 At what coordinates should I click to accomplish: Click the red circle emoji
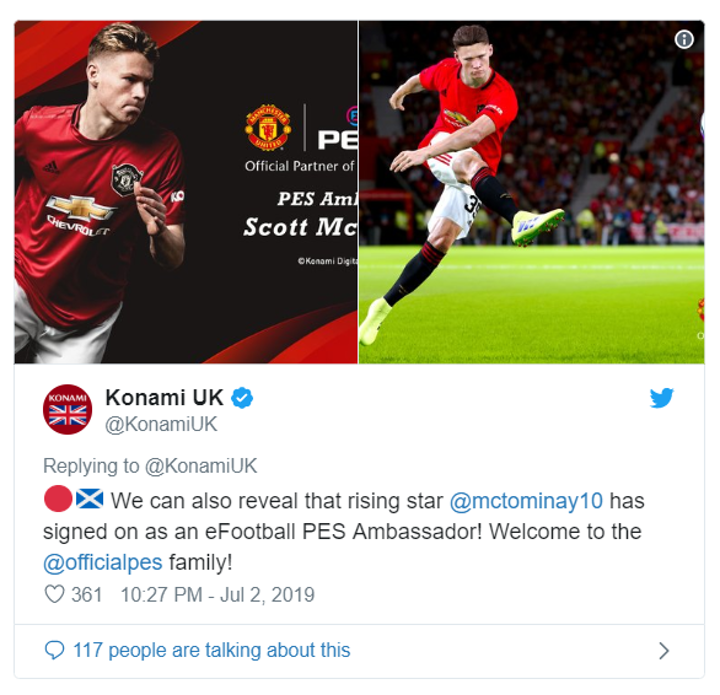pos(58,499)
